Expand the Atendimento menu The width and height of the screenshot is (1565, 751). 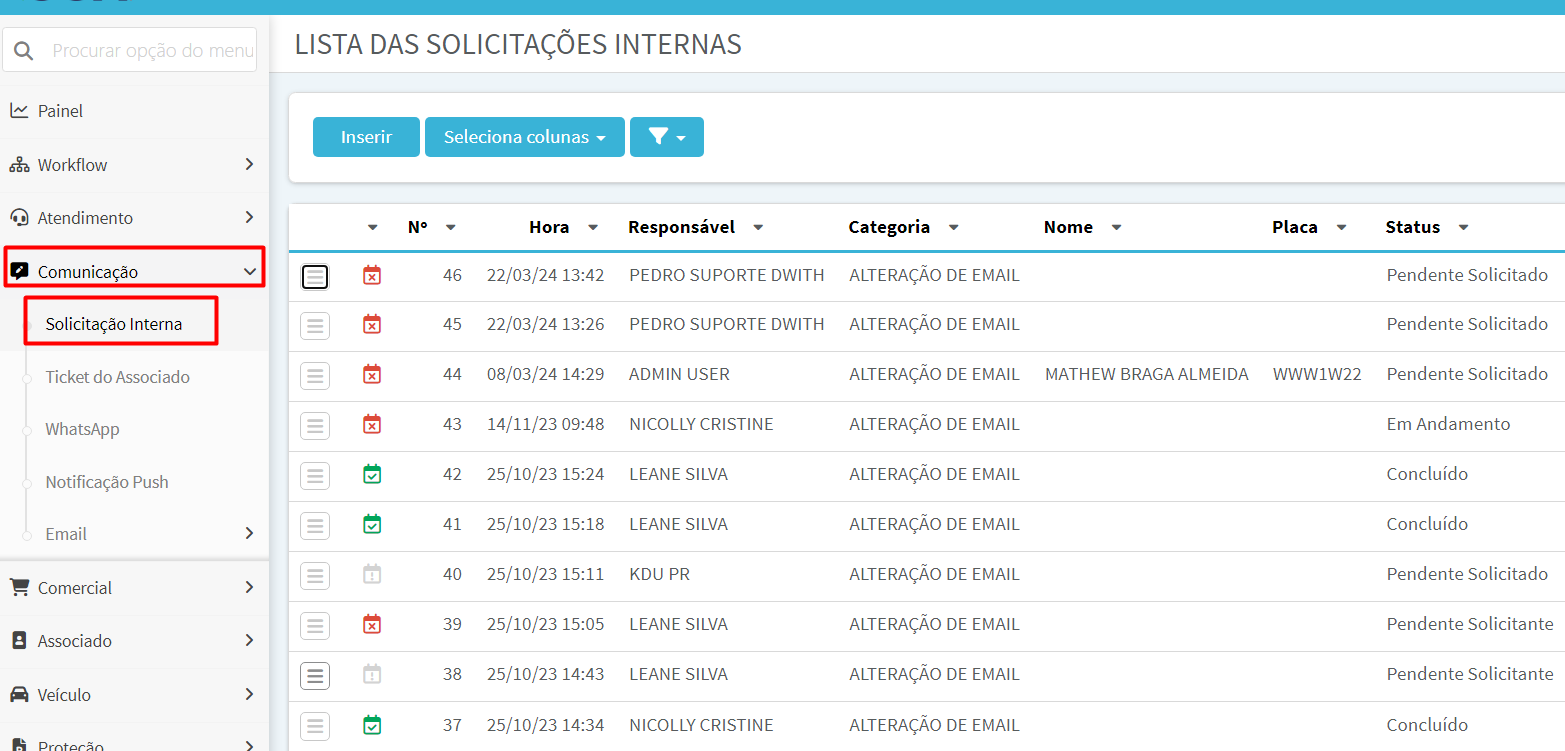134,218
